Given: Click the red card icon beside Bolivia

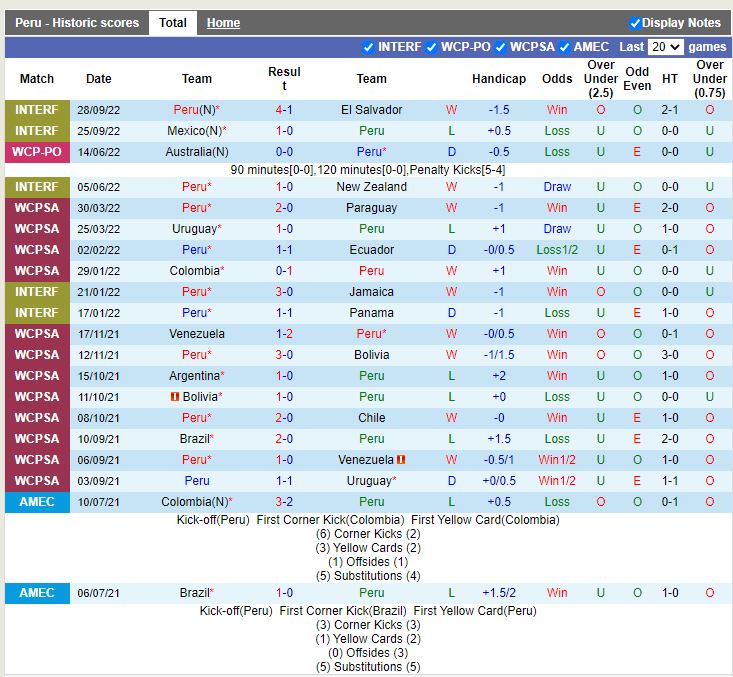Looking at the screenshot, I should [175, 397].
